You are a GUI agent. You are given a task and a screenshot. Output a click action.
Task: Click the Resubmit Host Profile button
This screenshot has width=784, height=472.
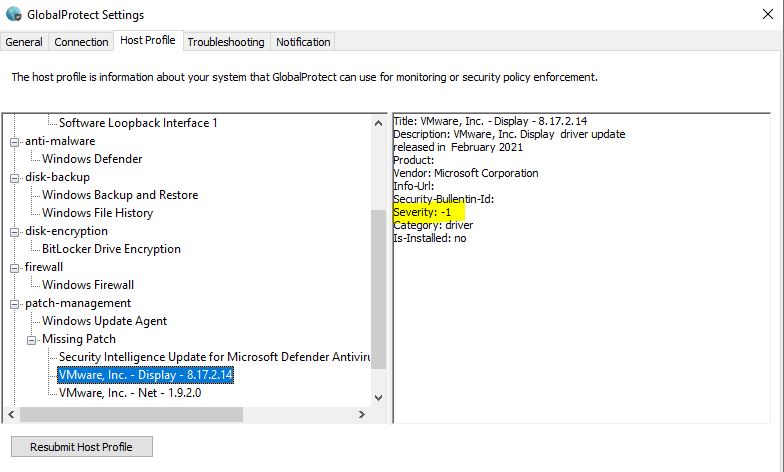(x=82, y=446)
